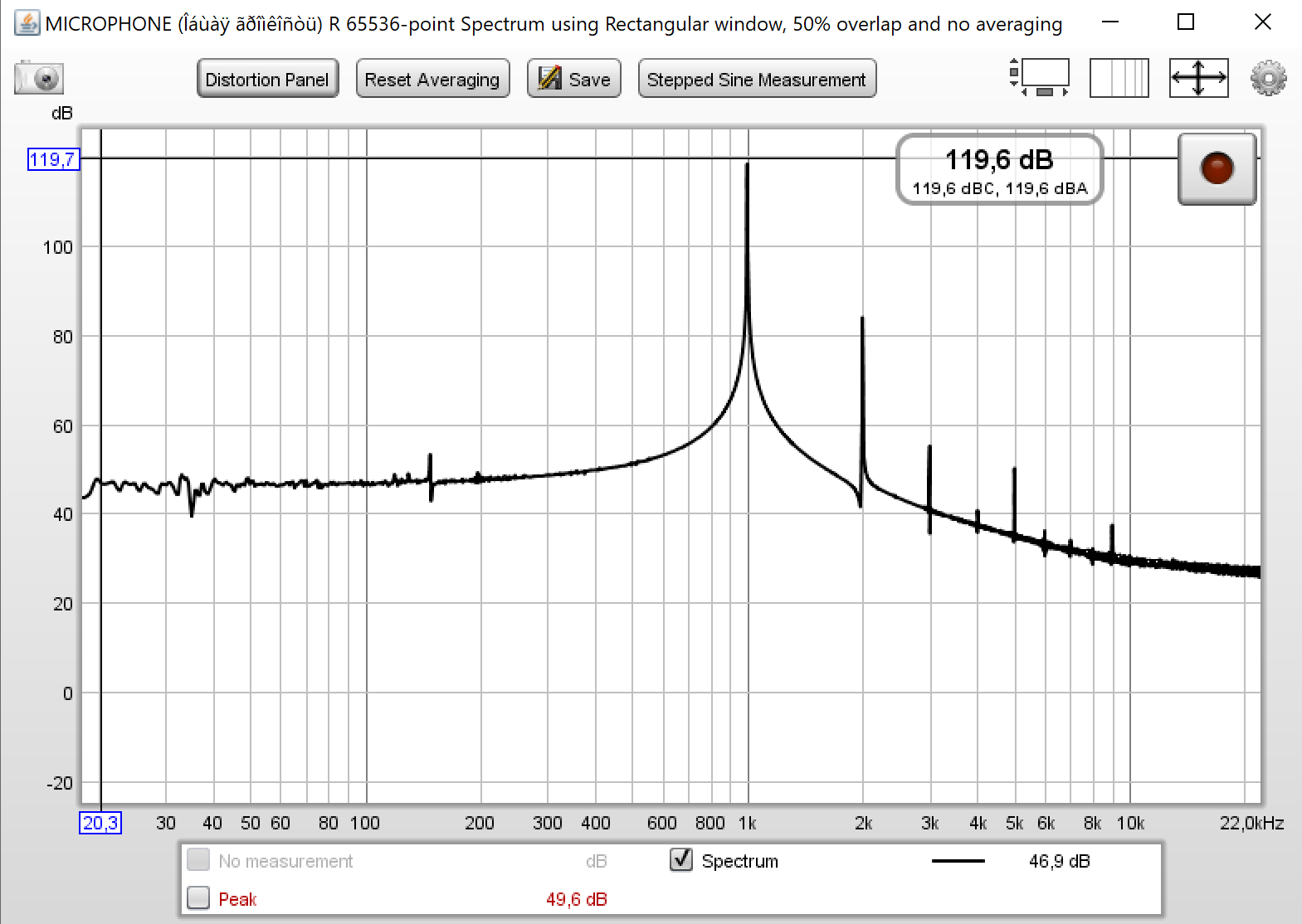This screenshot has height=924, width=1302.
Task: Close the spectrum window
Action: (1262, 22)
